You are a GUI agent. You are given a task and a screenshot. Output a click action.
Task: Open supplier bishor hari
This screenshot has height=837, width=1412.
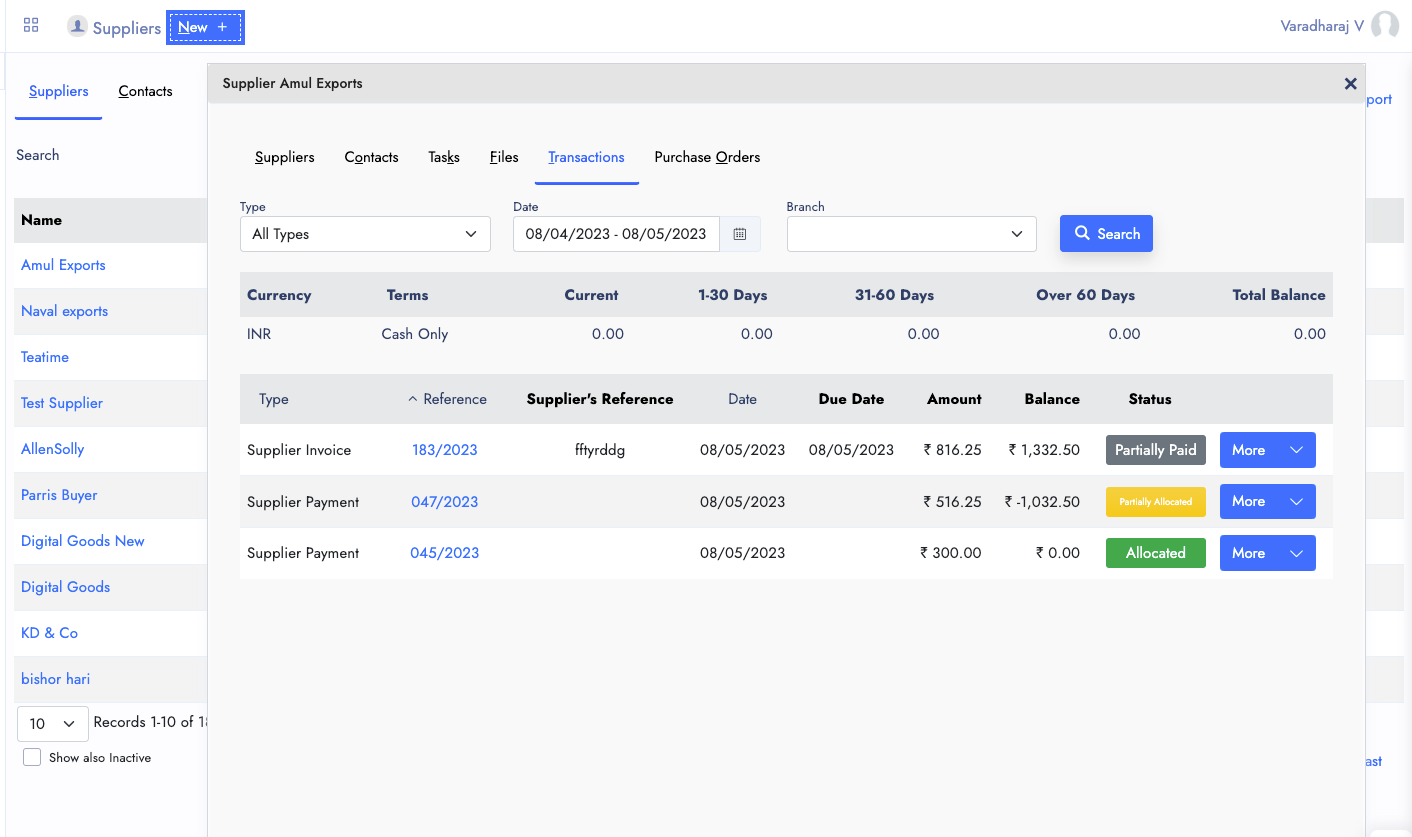(x=55, y=679)
